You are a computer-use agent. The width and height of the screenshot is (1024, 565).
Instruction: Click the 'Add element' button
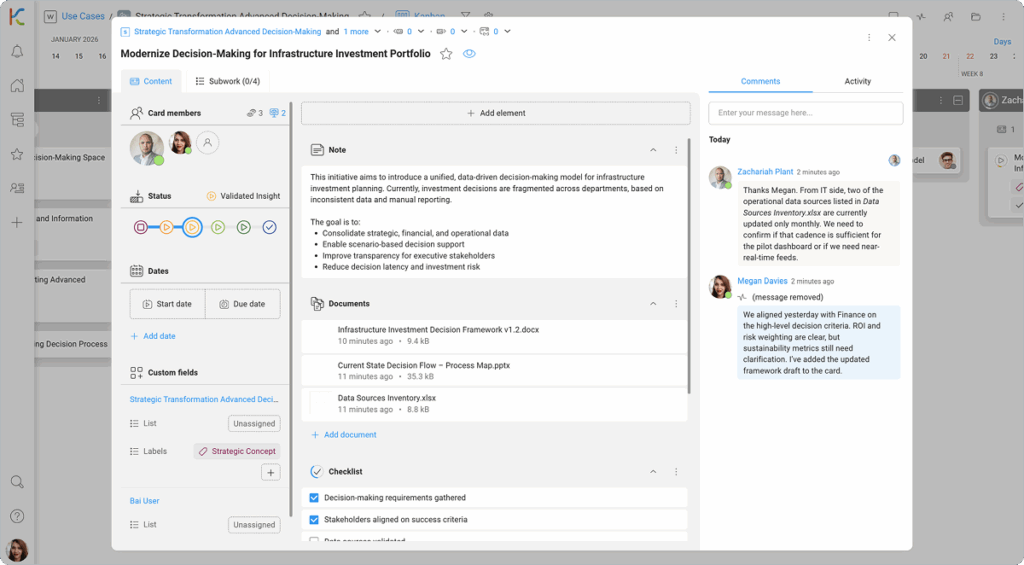(x=495, y=114)
